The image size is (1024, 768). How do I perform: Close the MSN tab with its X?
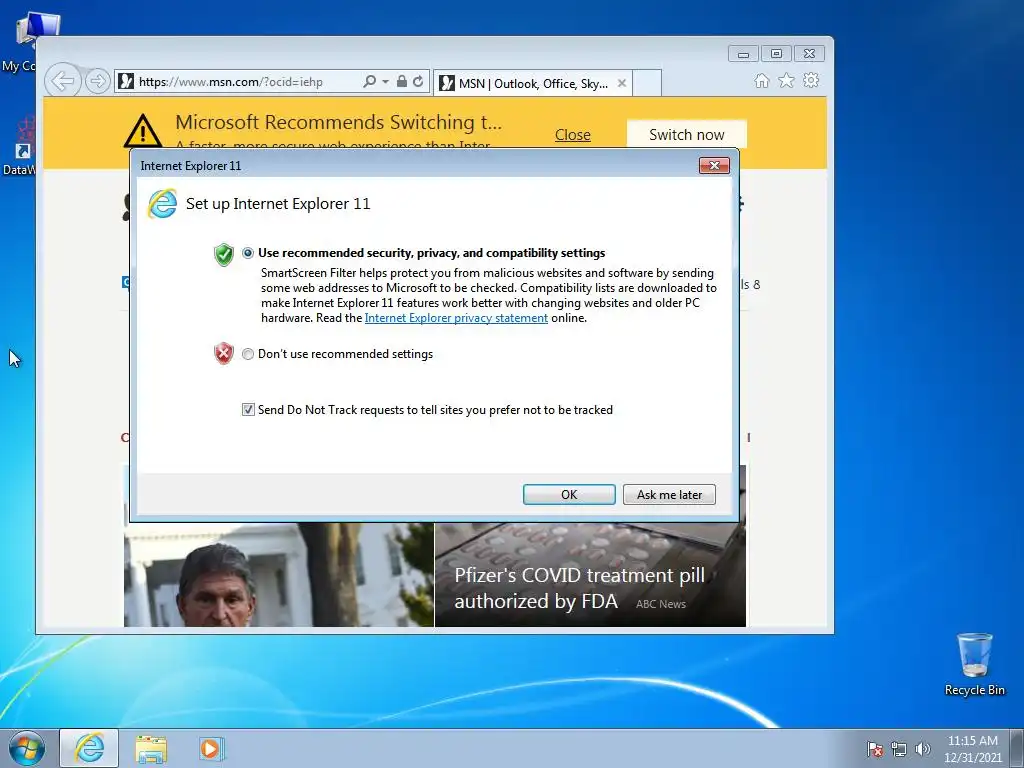coord(622,83)
